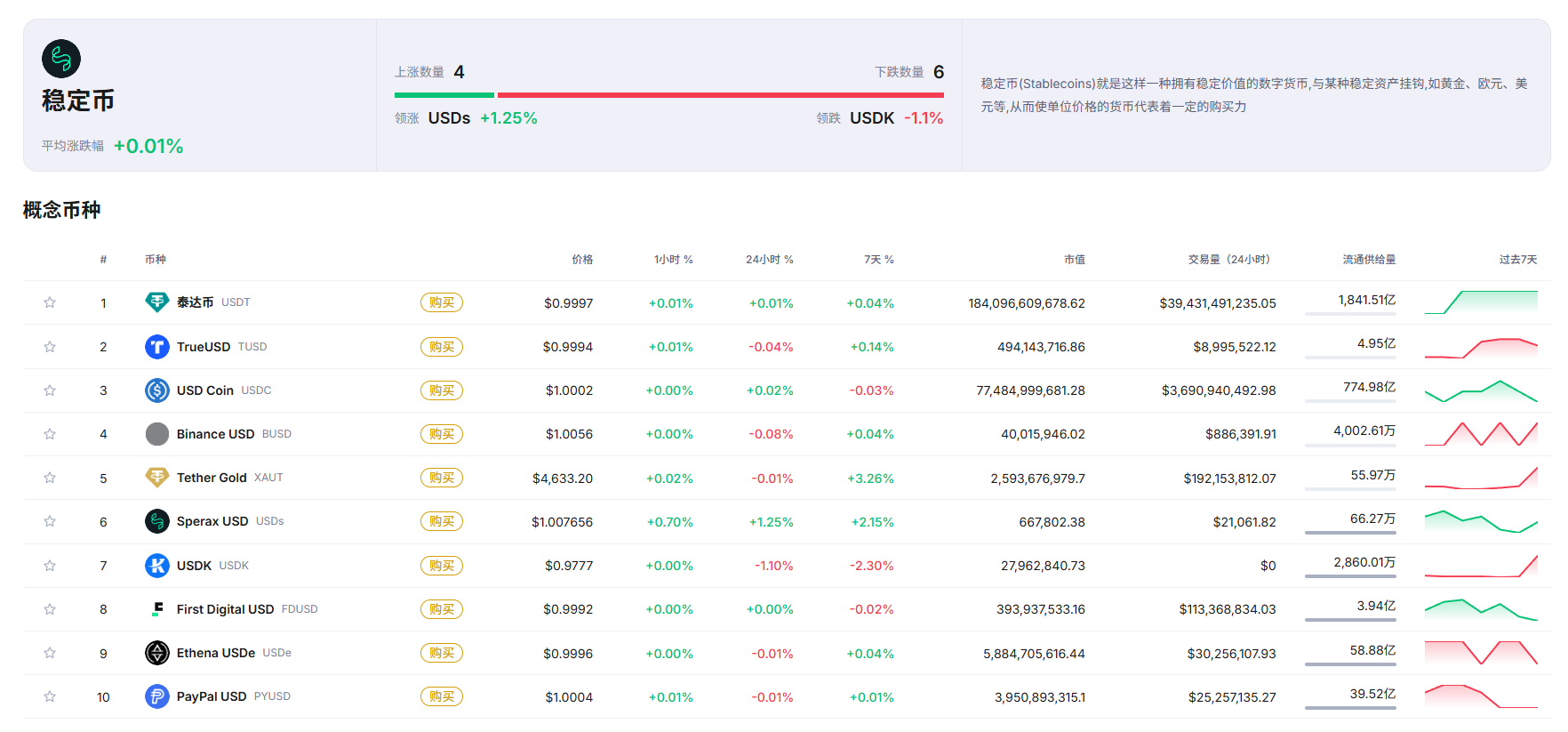The width and height of the screenshot is (1568, 732).
Task: Toggle favorite star for First Digital USD
Action: tap(50, 609)
